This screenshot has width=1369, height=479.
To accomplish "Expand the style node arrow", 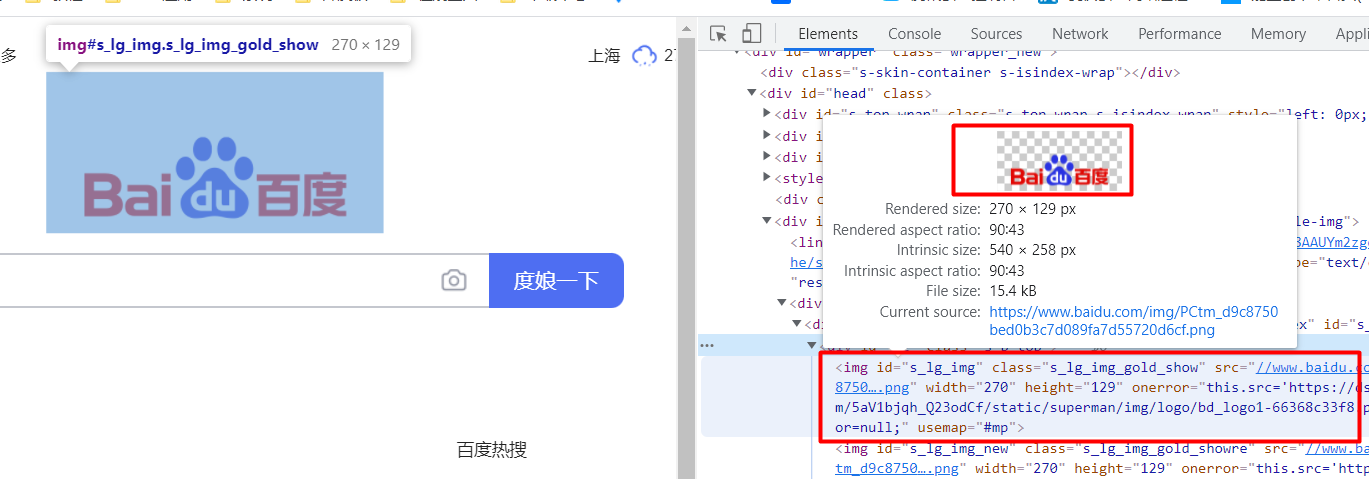I will pyautogui.click(x=767, y=178).
